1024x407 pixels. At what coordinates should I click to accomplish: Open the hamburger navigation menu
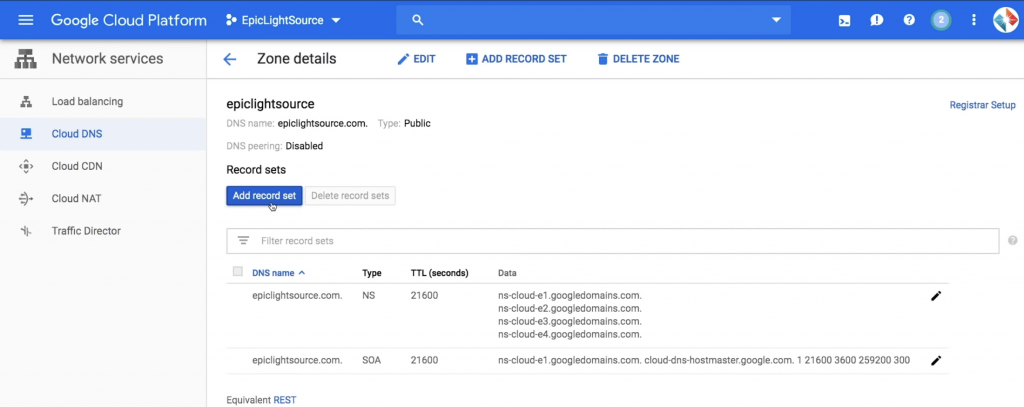point(25,20)
